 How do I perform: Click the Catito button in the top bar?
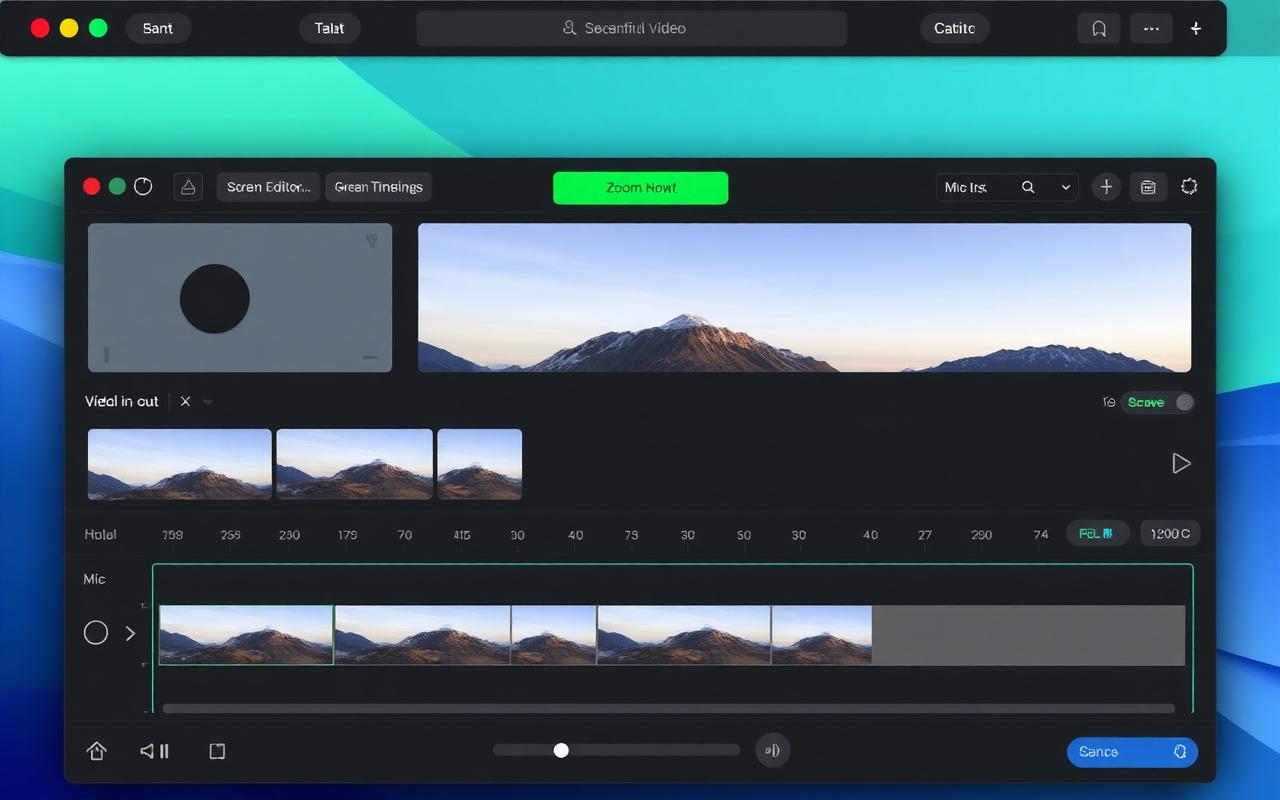point(955,28)
